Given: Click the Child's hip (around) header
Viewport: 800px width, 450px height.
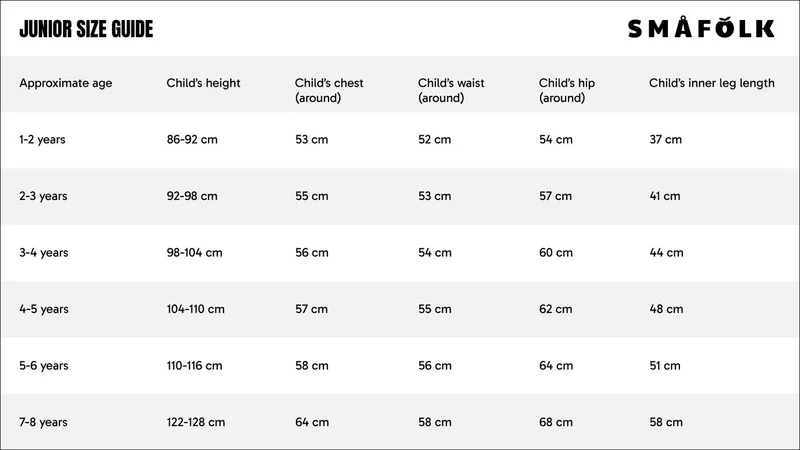Looking at the screenshot, I should (x=567, y=90).
